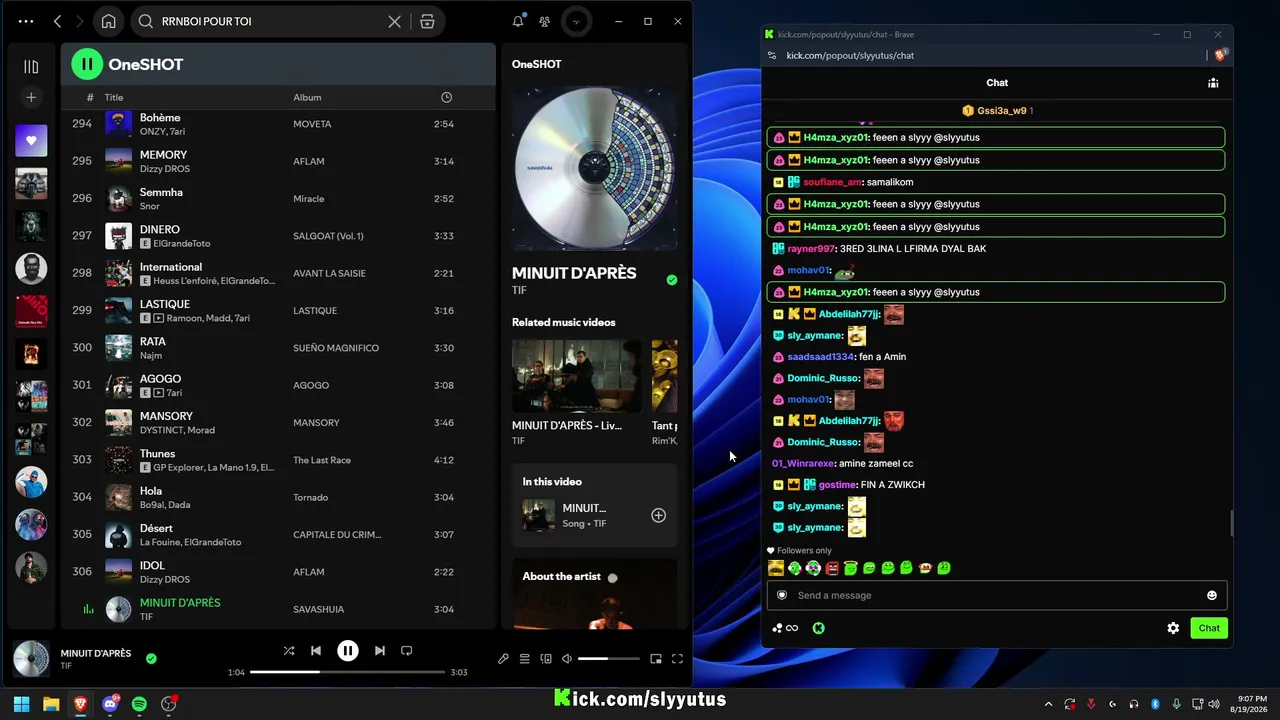The height and width of the screenshot is (720, 1280).
Task: Open Discord from the taskbar
Action: 110,704
